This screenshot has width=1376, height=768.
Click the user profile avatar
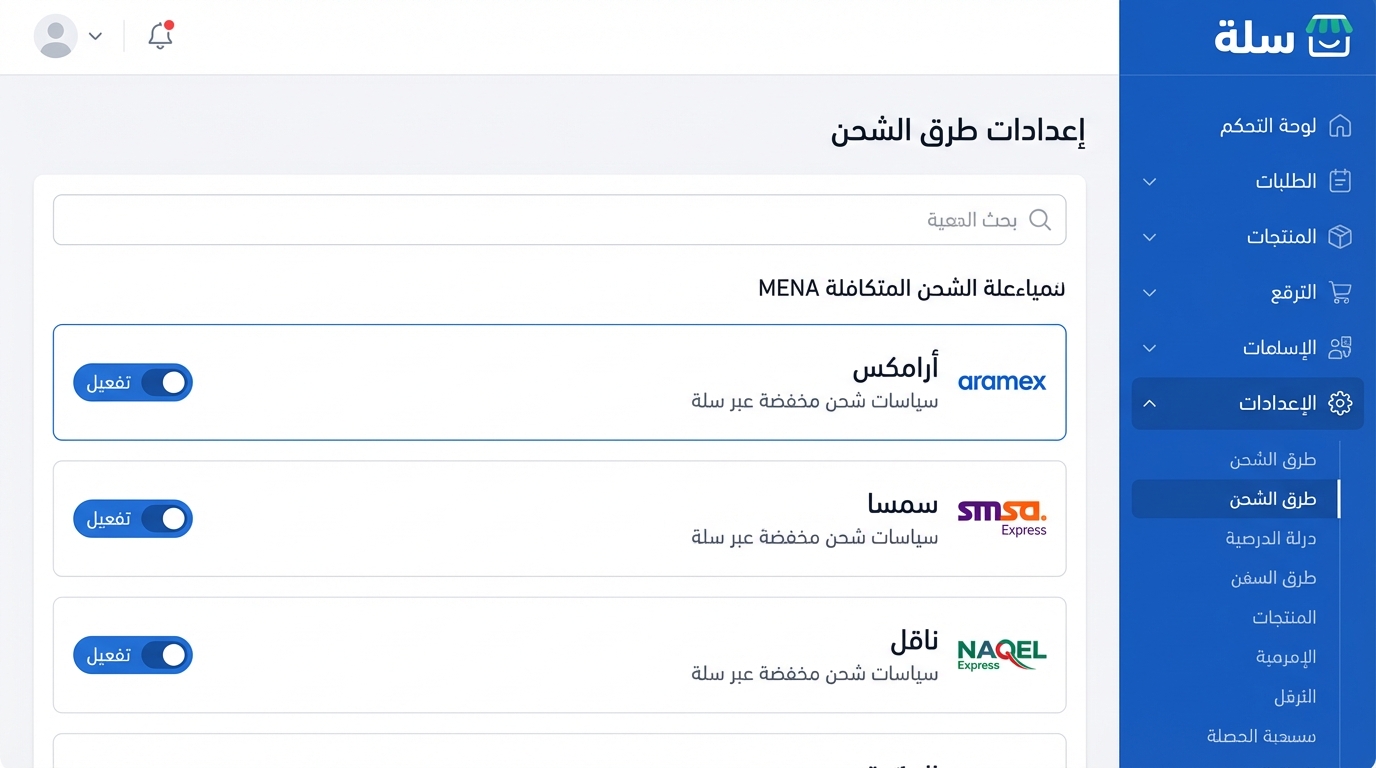coord(56,36)
